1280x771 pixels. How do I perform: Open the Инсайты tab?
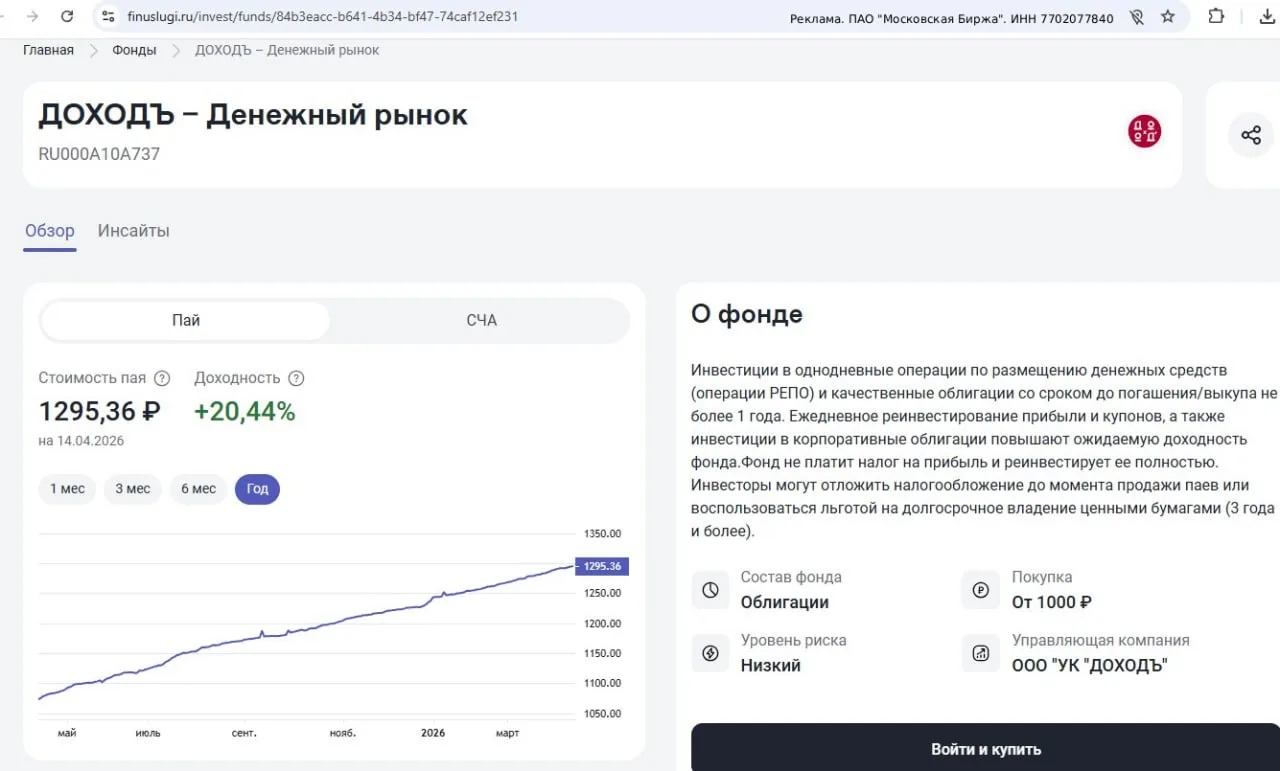134,231
